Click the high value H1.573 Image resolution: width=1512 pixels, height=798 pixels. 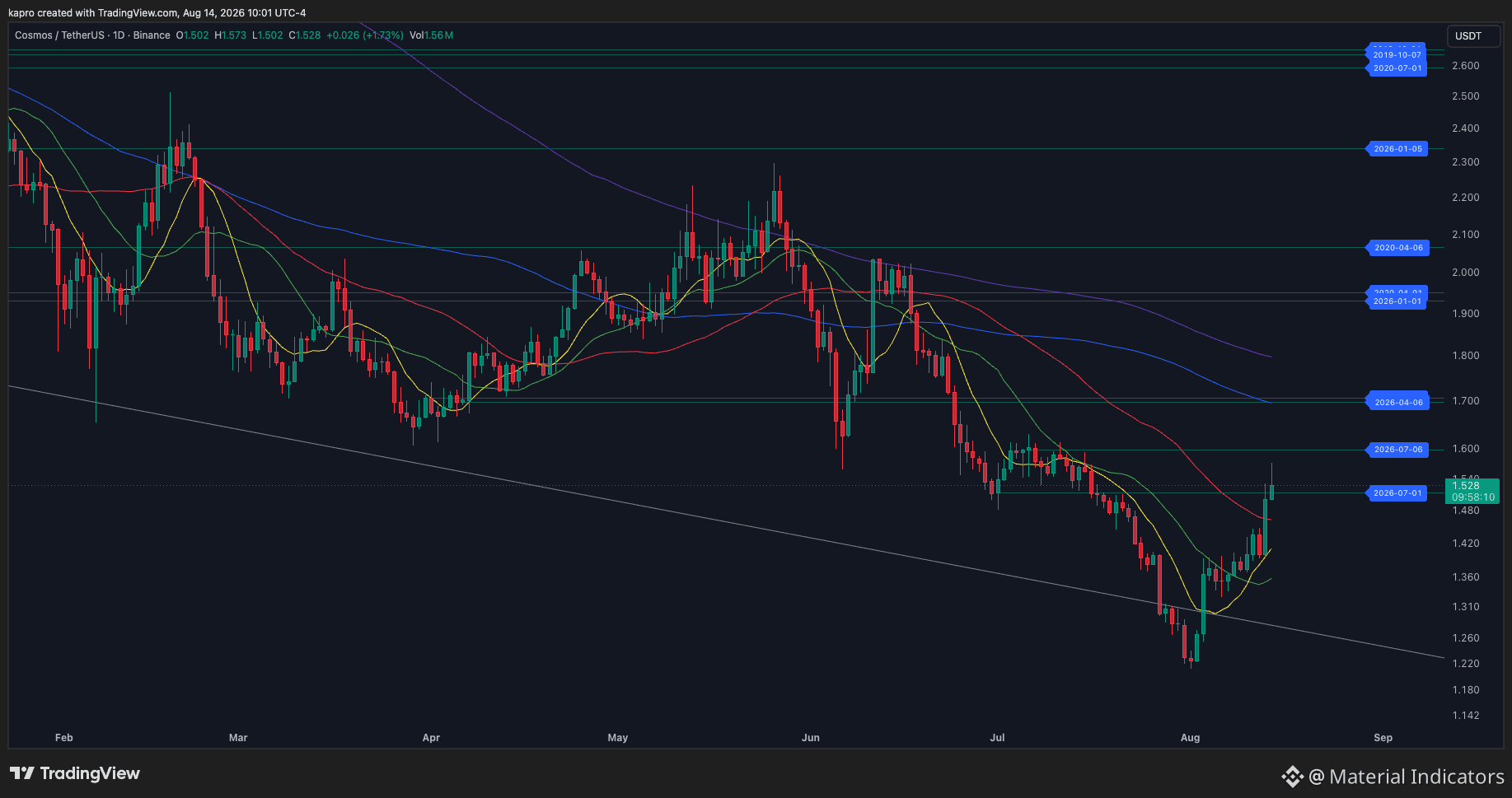pos(230,35)
